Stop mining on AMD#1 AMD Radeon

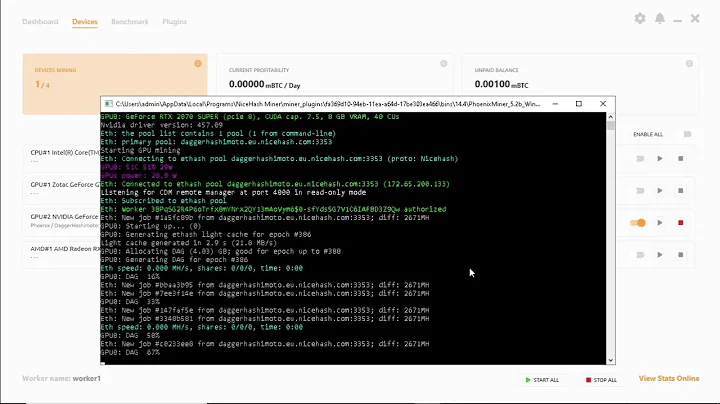click(681, 255)
